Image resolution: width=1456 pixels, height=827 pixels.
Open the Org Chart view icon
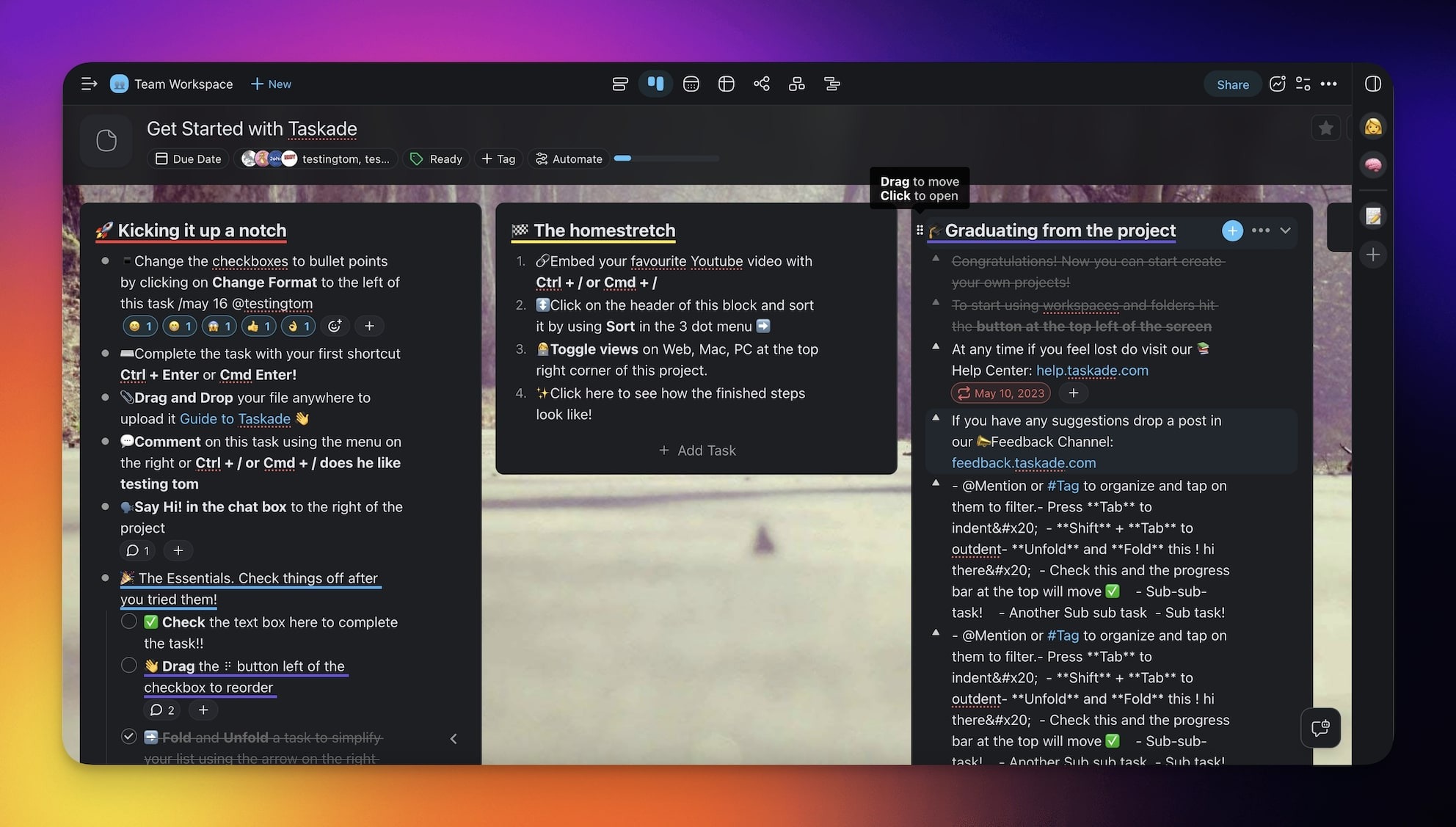[796, 84]
